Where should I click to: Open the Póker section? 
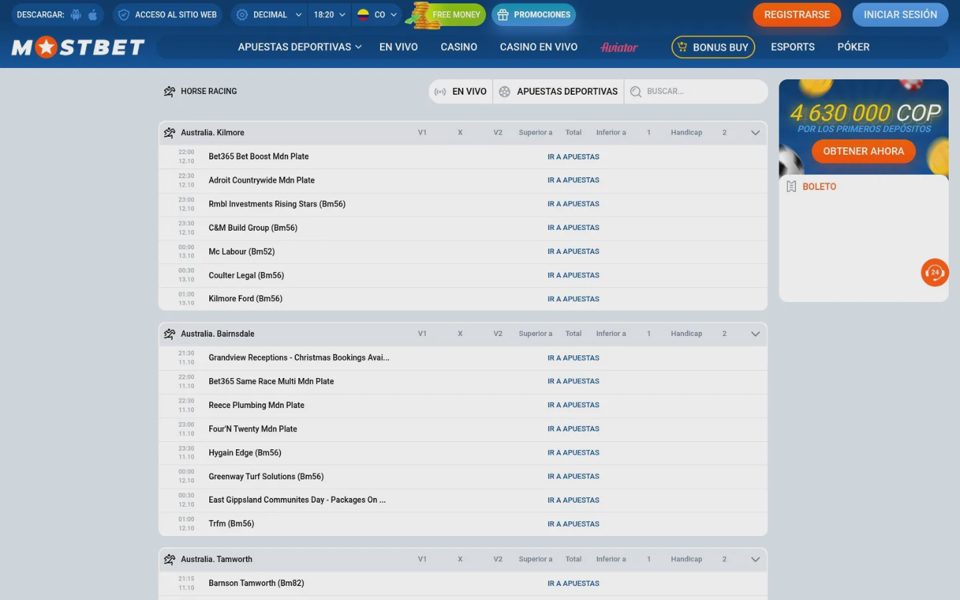point(853,47)
